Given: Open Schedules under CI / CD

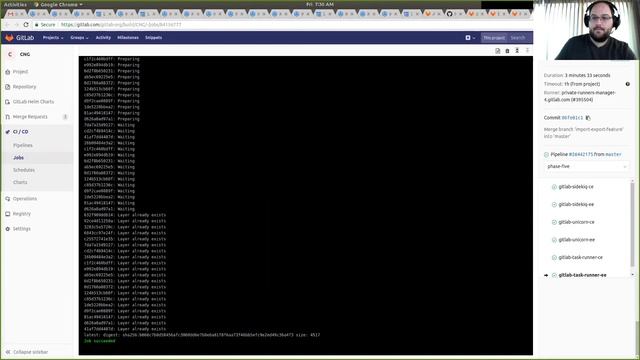Looking at the screenshot, I should (24, 170).
